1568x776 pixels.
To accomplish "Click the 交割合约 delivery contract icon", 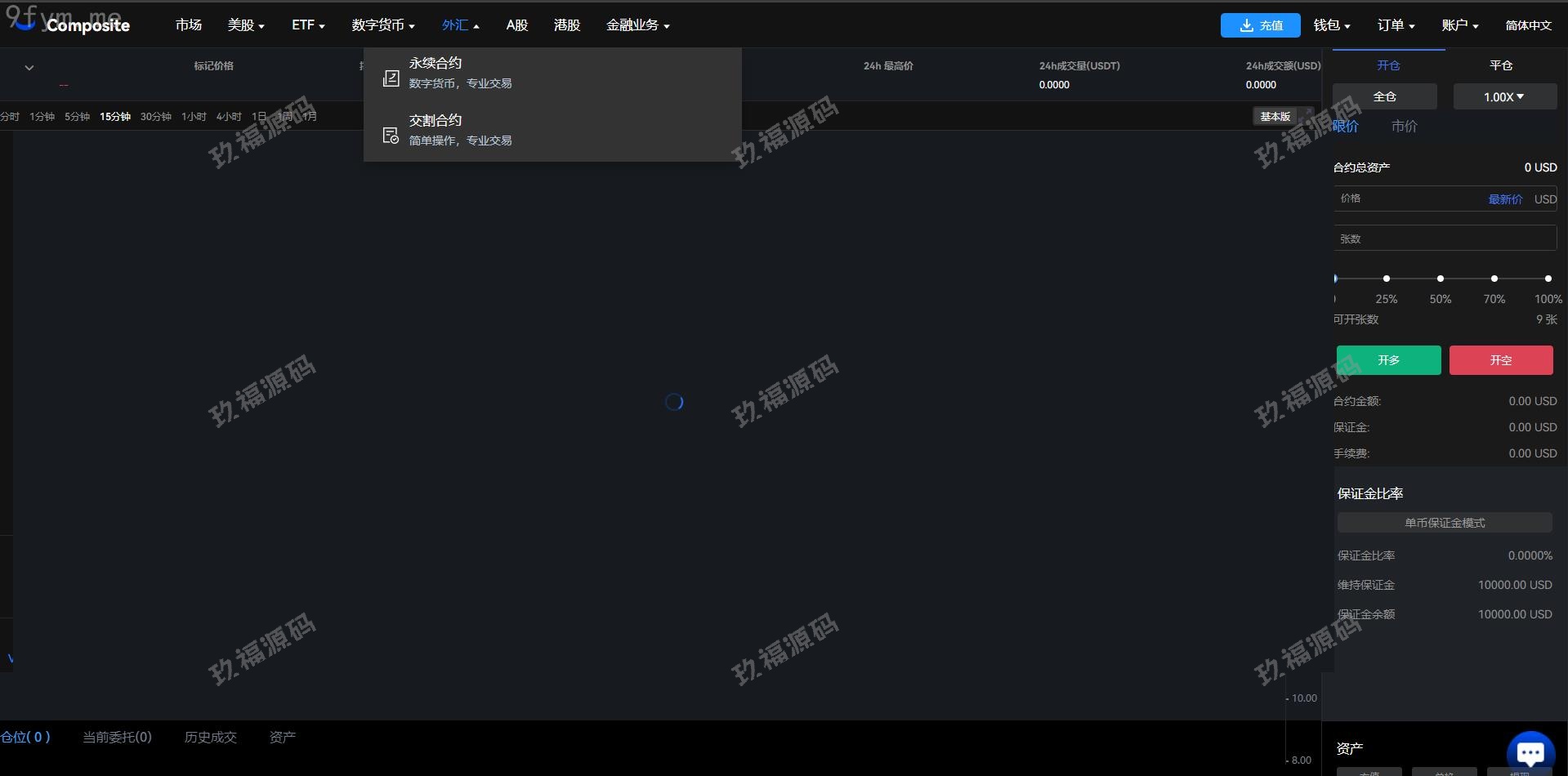I will (x=391, y=136).
